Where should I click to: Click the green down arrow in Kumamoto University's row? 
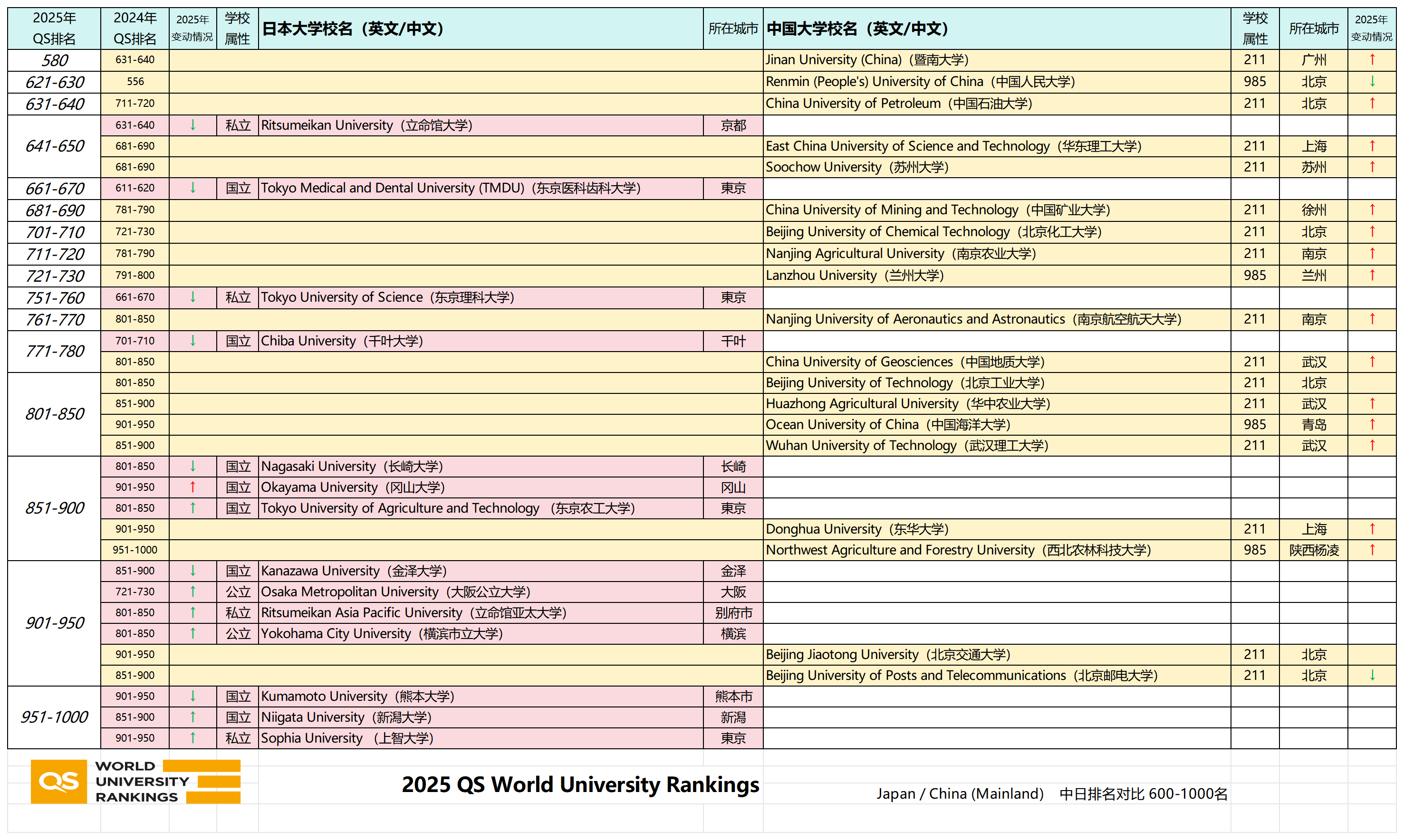(192, 696)
